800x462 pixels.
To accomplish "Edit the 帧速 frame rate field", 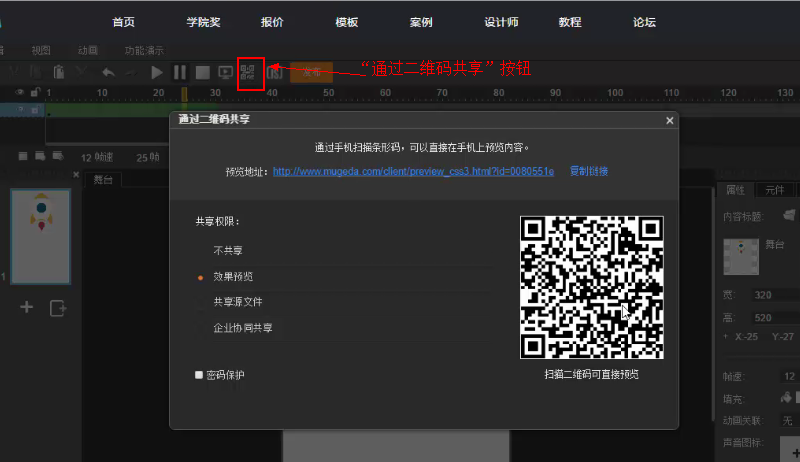I will 789,376.
